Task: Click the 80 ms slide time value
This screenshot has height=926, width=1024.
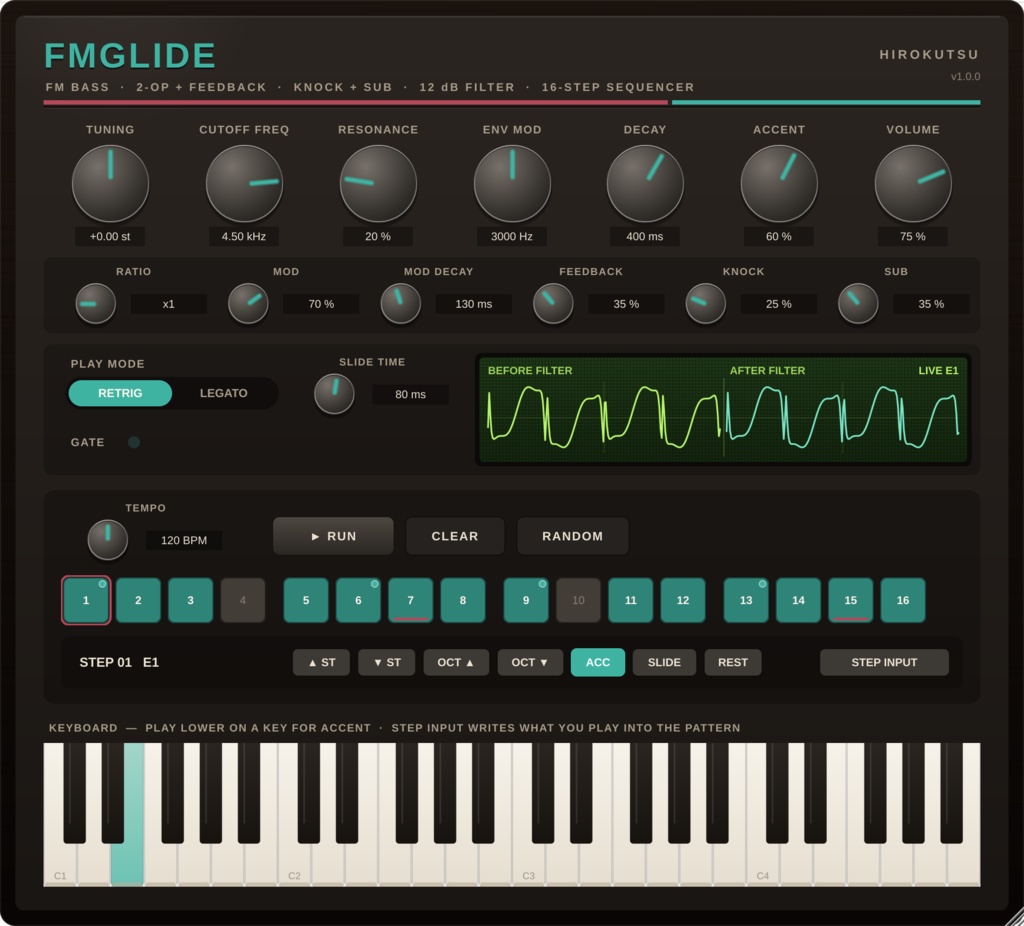Action: (x=410, y=394)
